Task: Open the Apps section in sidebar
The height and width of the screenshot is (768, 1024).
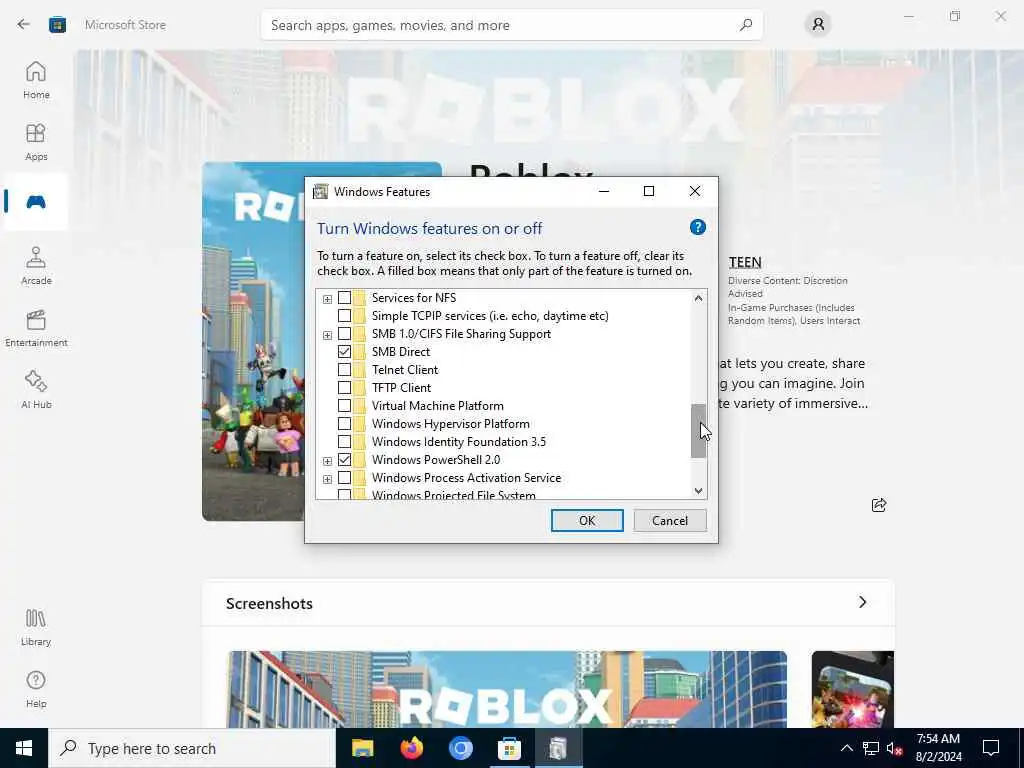Action: [36, 142]
